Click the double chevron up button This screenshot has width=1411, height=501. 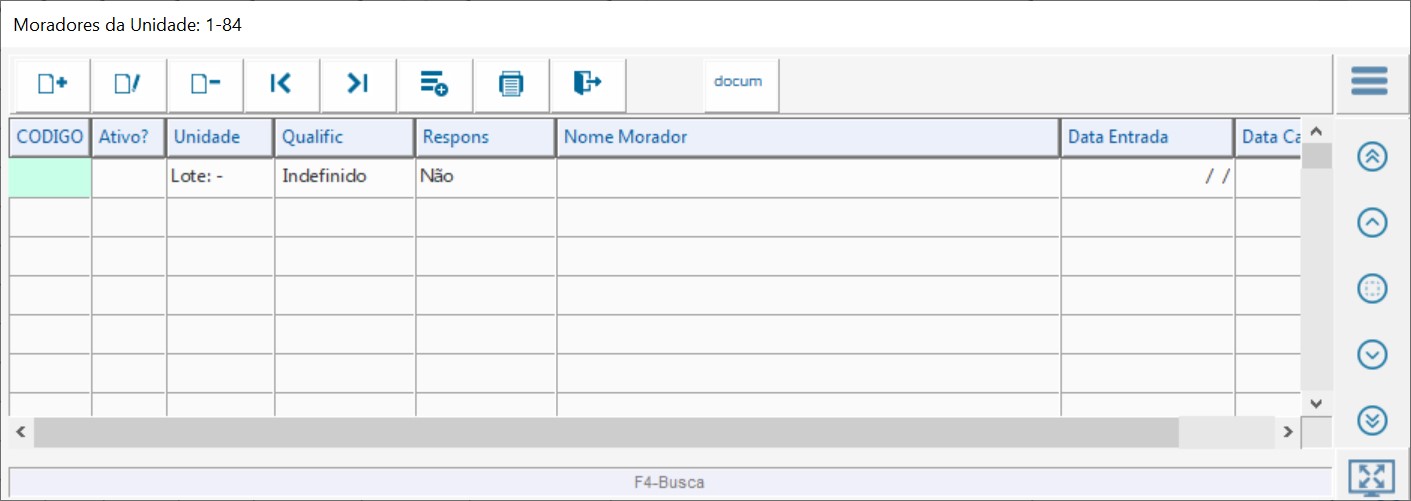coord(1372,157)
